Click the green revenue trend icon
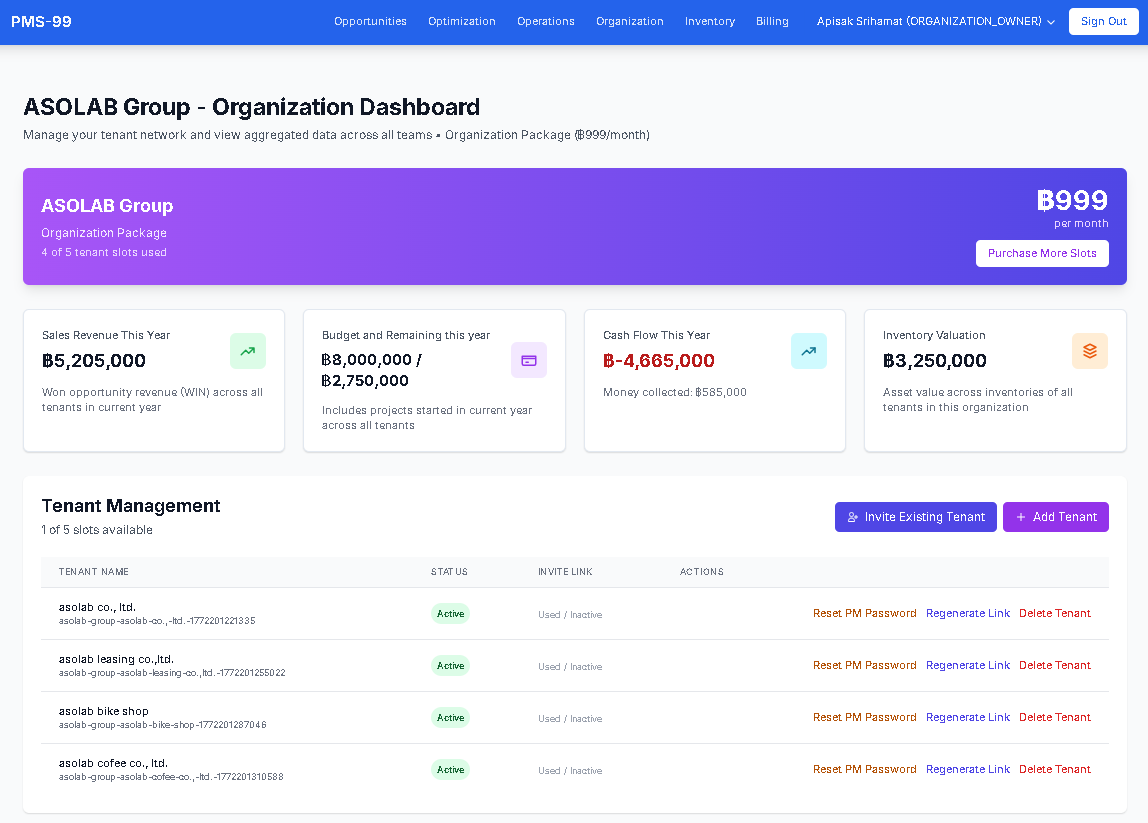This screenshot has width=1148, height=823. click(247, 351)
